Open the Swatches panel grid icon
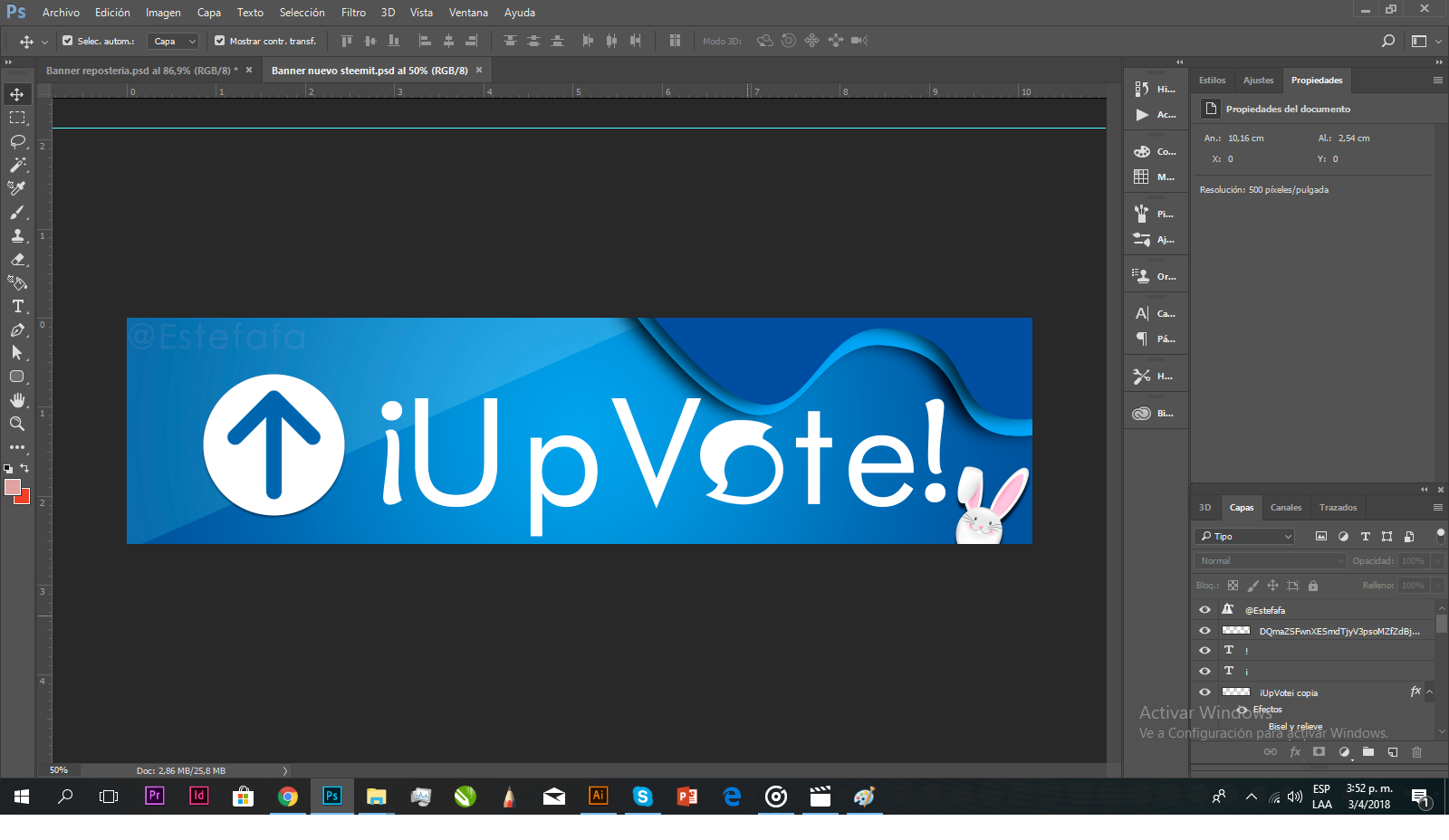The width and height of the screenshot is (1449, 840). tap(1142, 177)
